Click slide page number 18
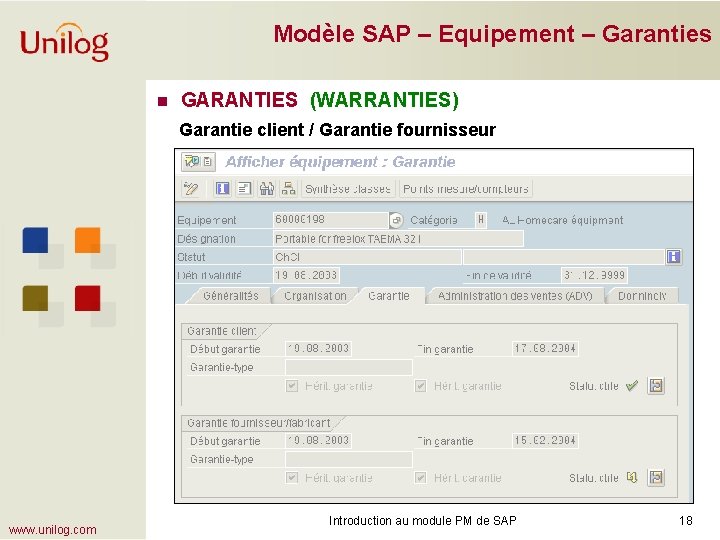 click(x=686, y=520)
